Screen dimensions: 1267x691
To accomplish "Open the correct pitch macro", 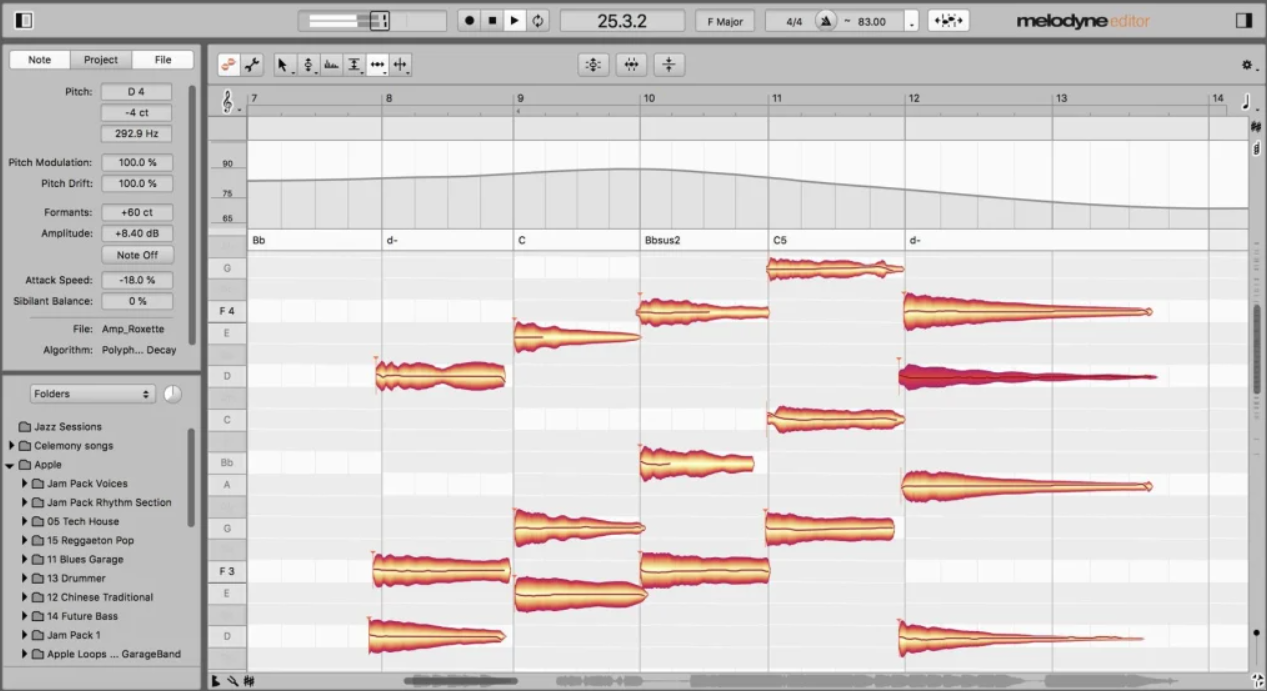I will click(x=593, y=65).
